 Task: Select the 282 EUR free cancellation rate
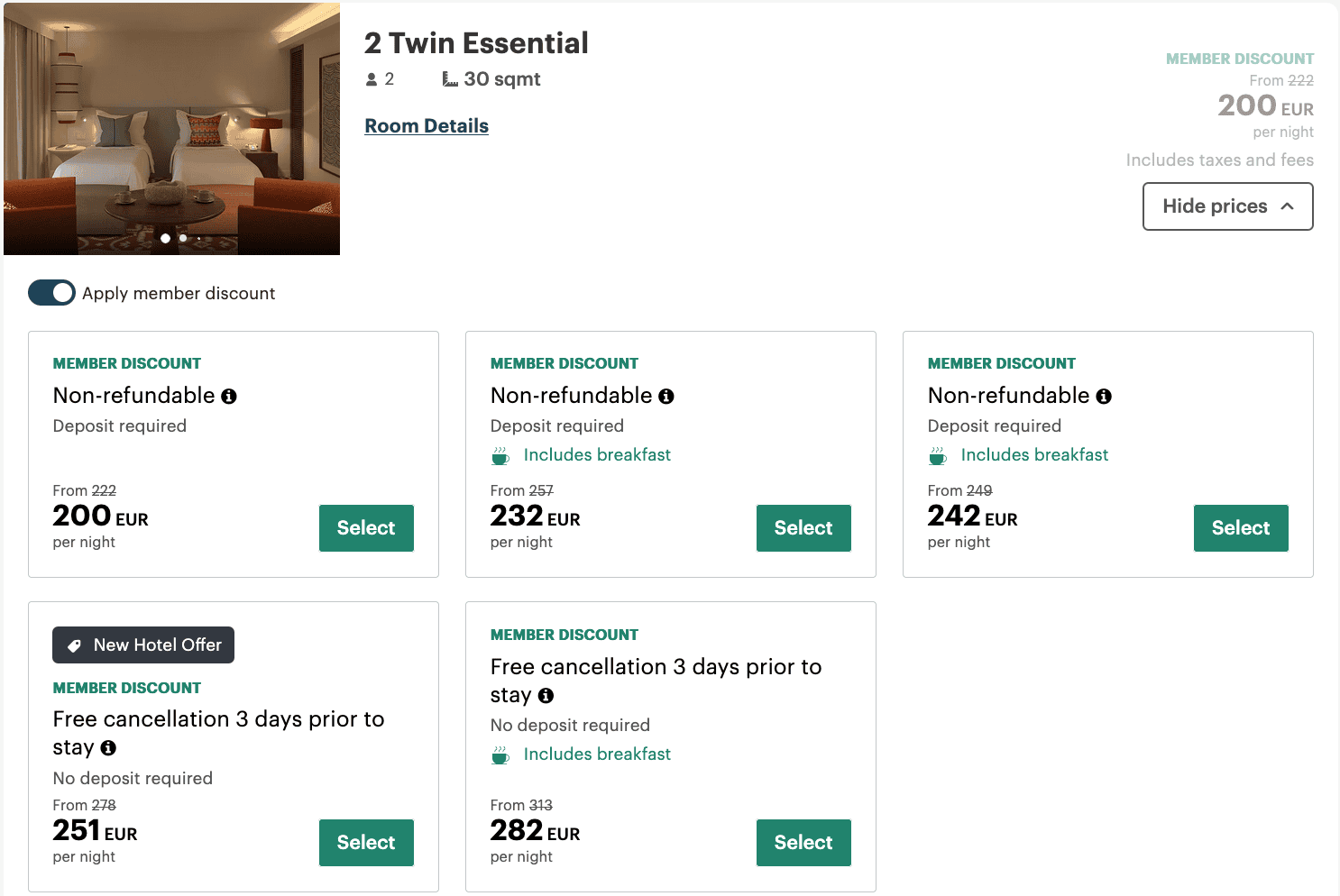click(x=803, y=843)
